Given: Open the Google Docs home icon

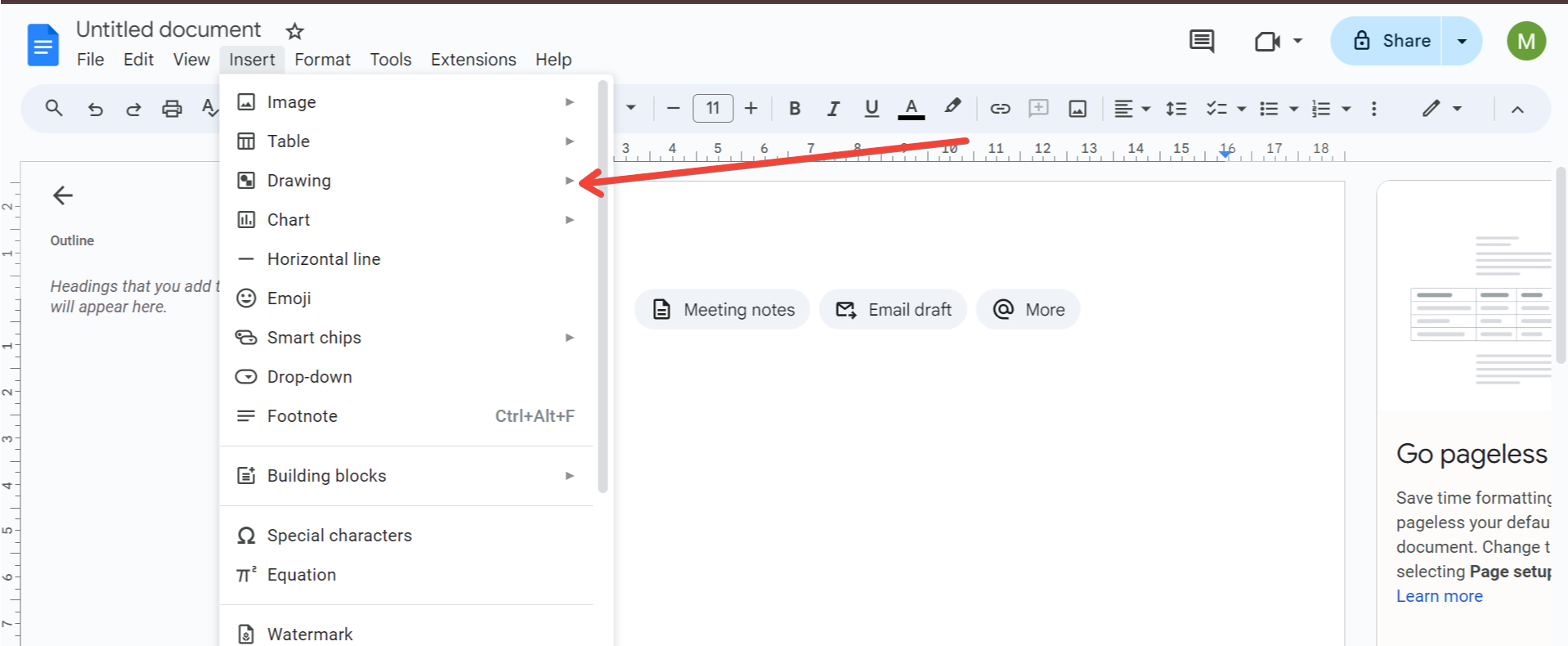Looking at the screenshot, I should 43,44.
